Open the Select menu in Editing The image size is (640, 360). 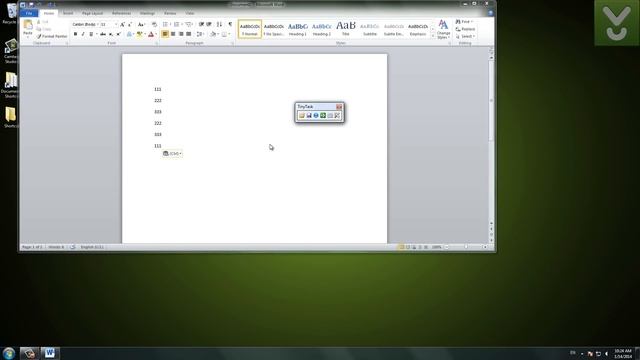point(465,37)
